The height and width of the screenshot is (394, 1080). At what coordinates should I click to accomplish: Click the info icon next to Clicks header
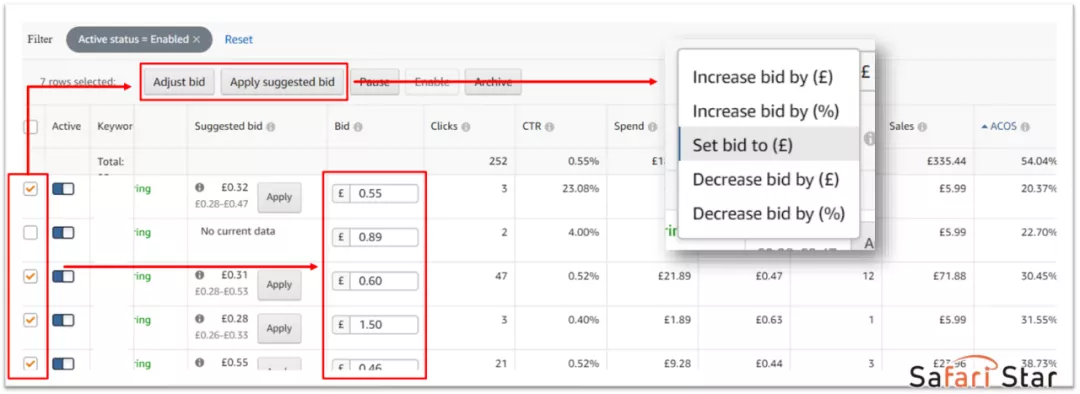(x=466, y=127)
